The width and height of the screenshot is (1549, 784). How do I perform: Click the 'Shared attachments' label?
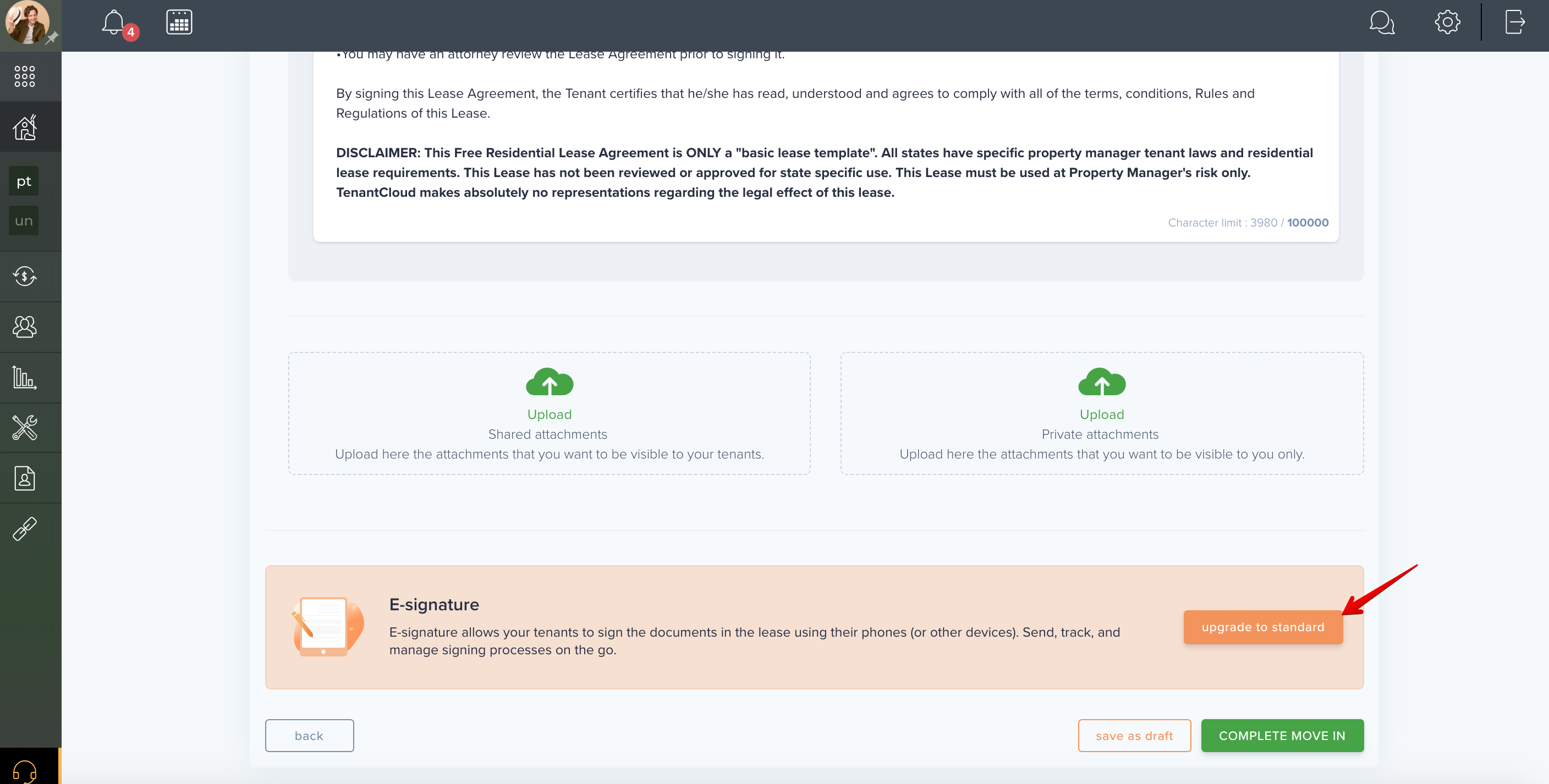(547, 434)
